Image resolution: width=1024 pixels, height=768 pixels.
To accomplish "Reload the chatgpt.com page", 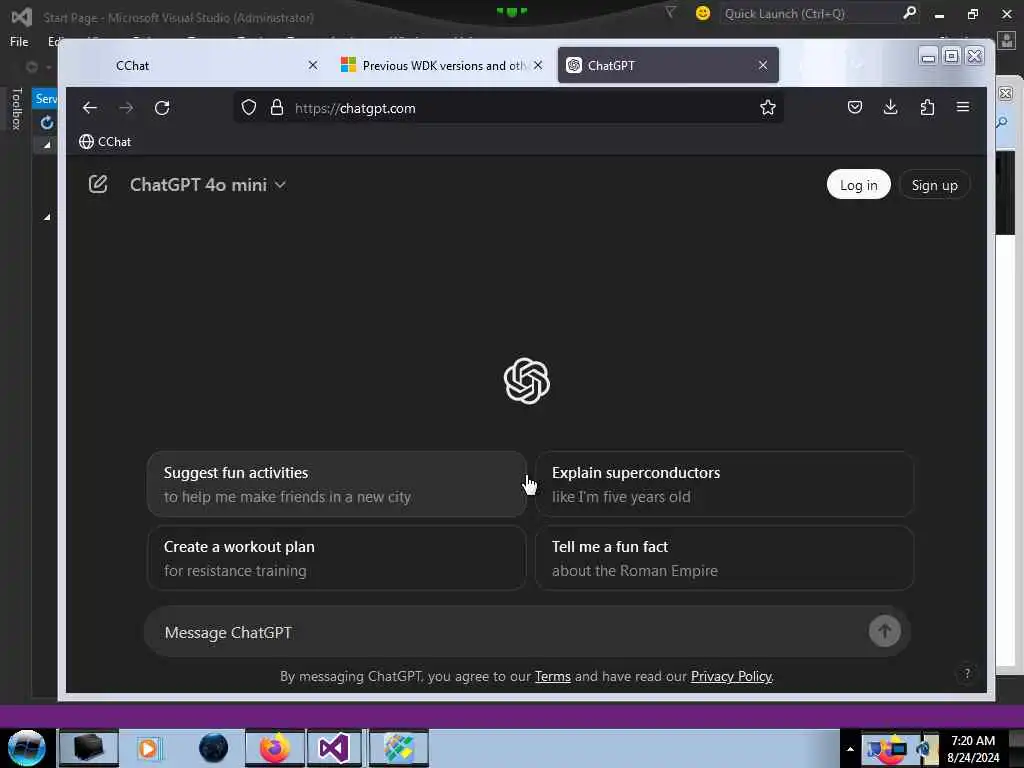I will 162,108.
